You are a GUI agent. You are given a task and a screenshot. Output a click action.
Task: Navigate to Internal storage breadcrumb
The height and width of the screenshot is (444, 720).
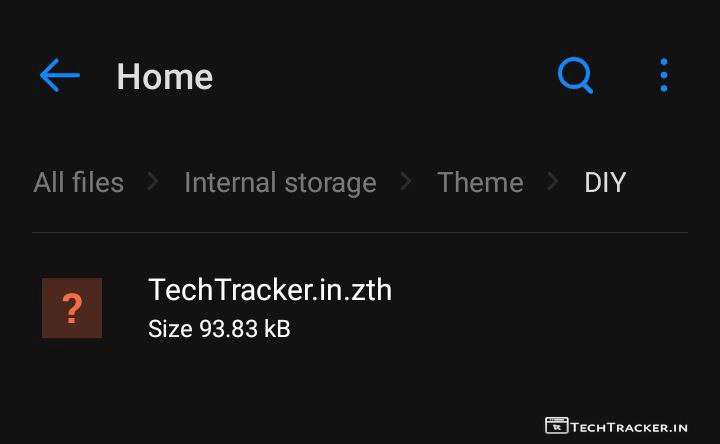coord(280,183)
